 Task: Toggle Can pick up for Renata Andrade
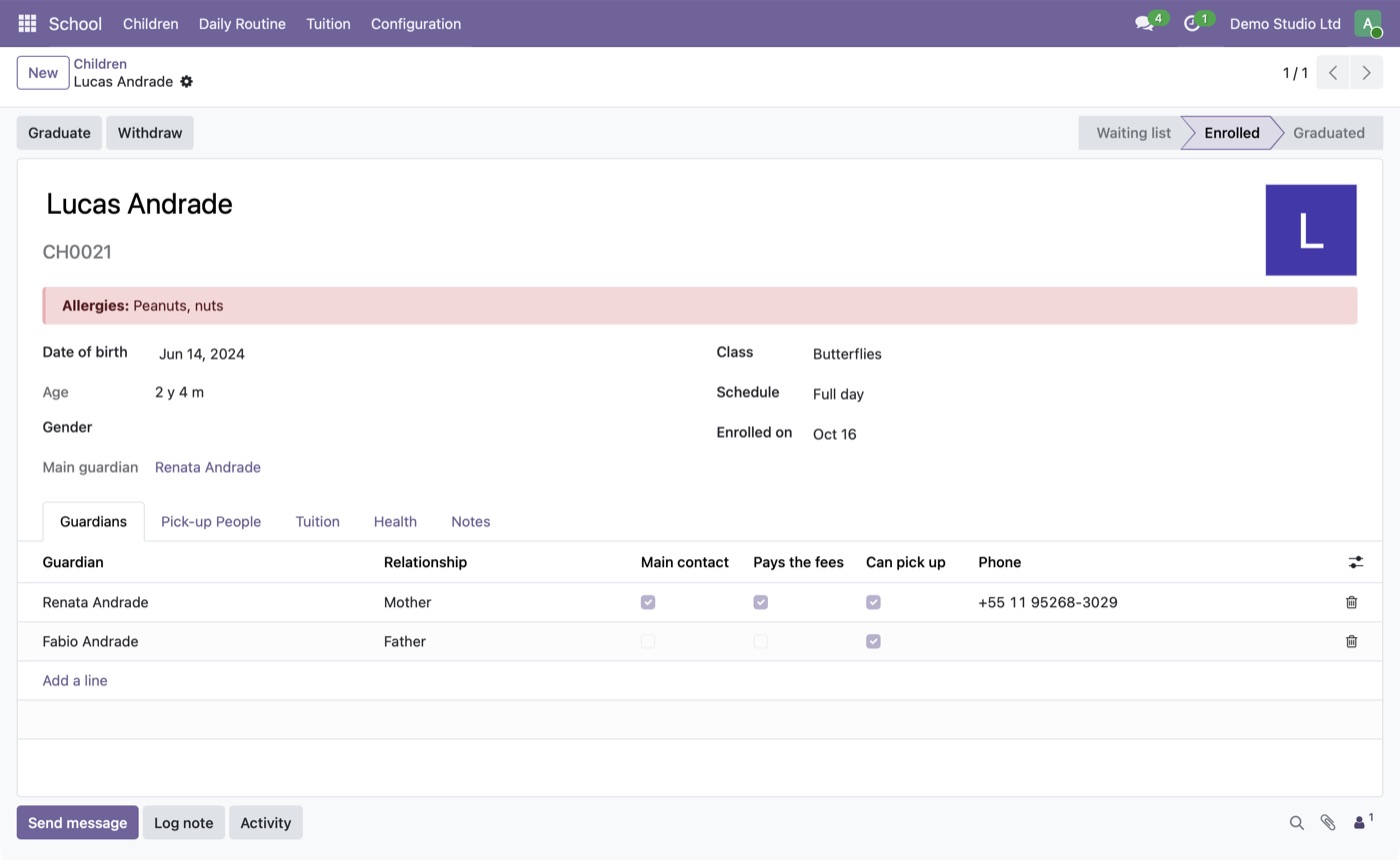(873, 602)
